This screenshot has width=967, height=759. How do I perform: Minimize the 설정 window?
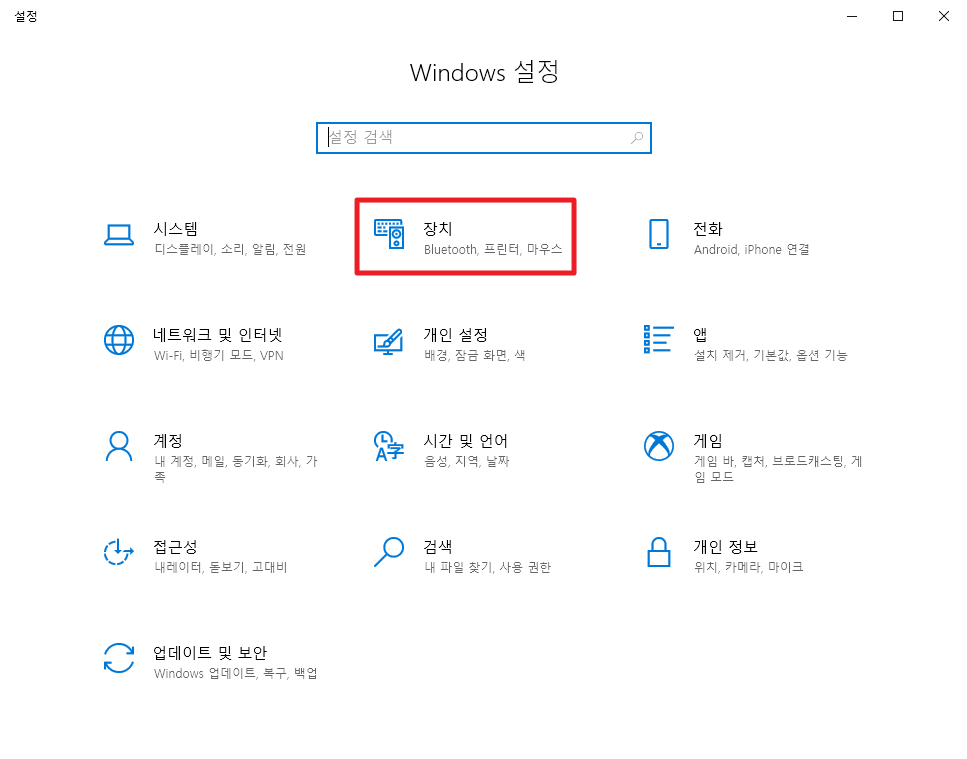(x=852, y=16)
